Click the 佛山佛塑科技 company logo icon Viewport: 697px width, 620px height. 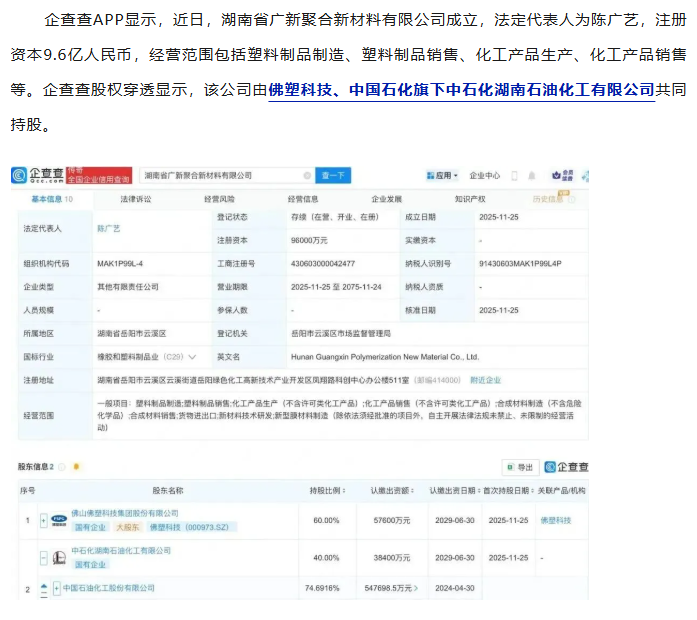coord(57,519)
